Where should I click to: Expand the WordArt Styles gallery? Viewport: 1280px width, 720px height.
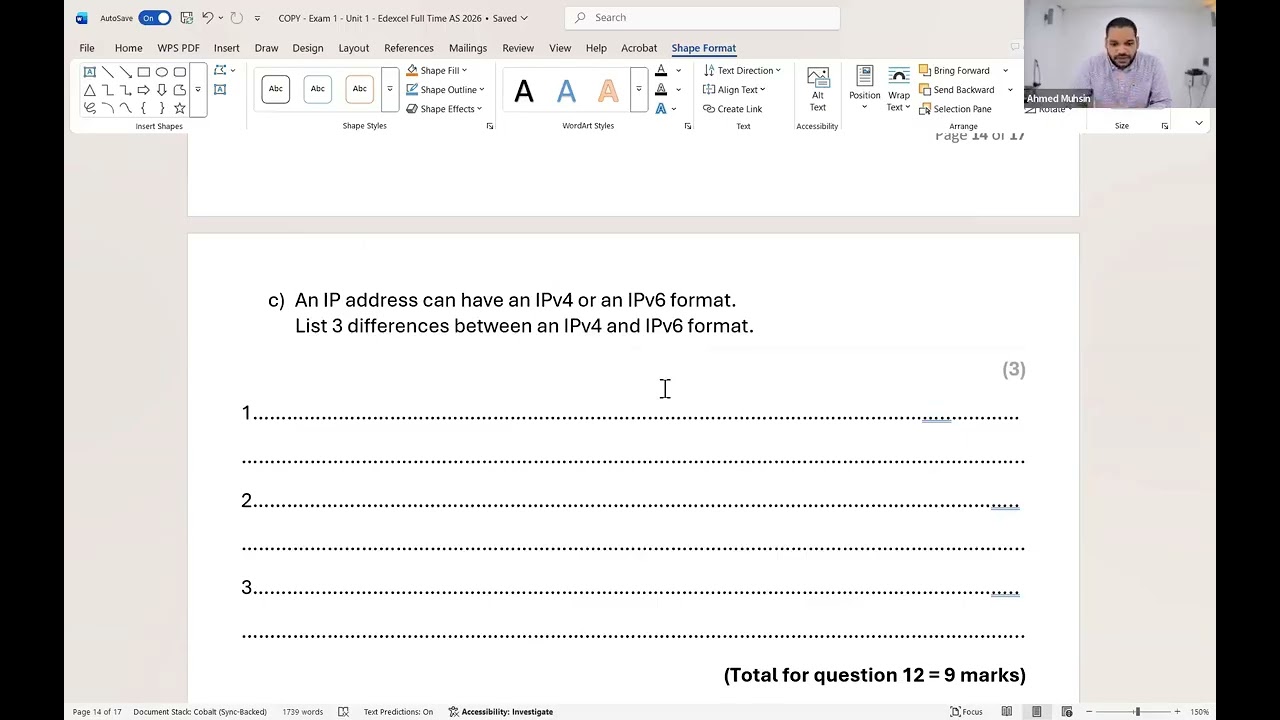638,89
